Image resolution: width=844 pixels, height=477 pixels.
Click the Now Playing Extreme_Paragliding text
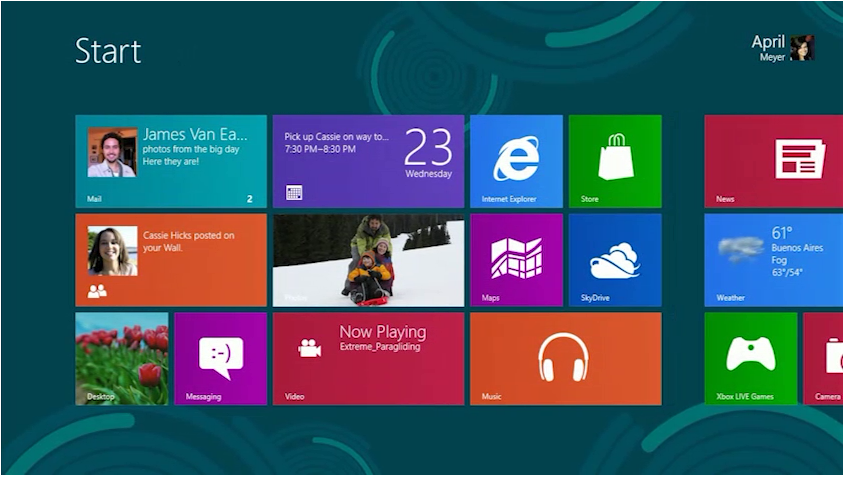pyautogui.click(x=382, y=338)
